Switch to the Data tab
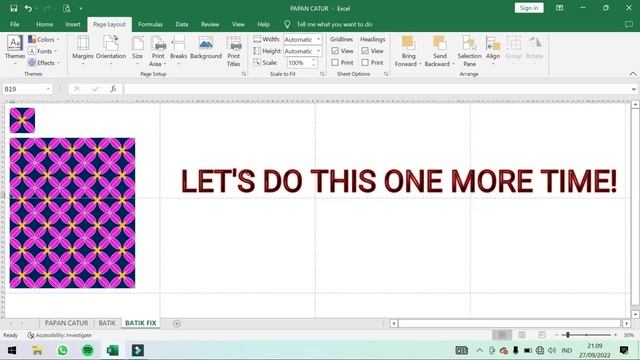 (182, 24)
